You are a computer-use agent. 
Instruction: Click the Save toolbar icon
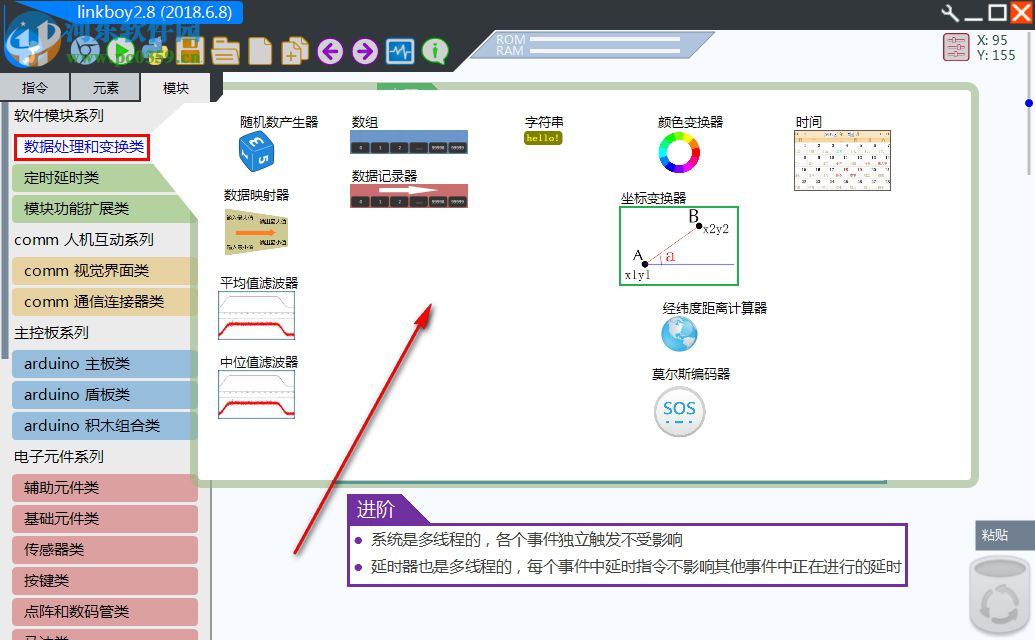(x=190, y=52)
